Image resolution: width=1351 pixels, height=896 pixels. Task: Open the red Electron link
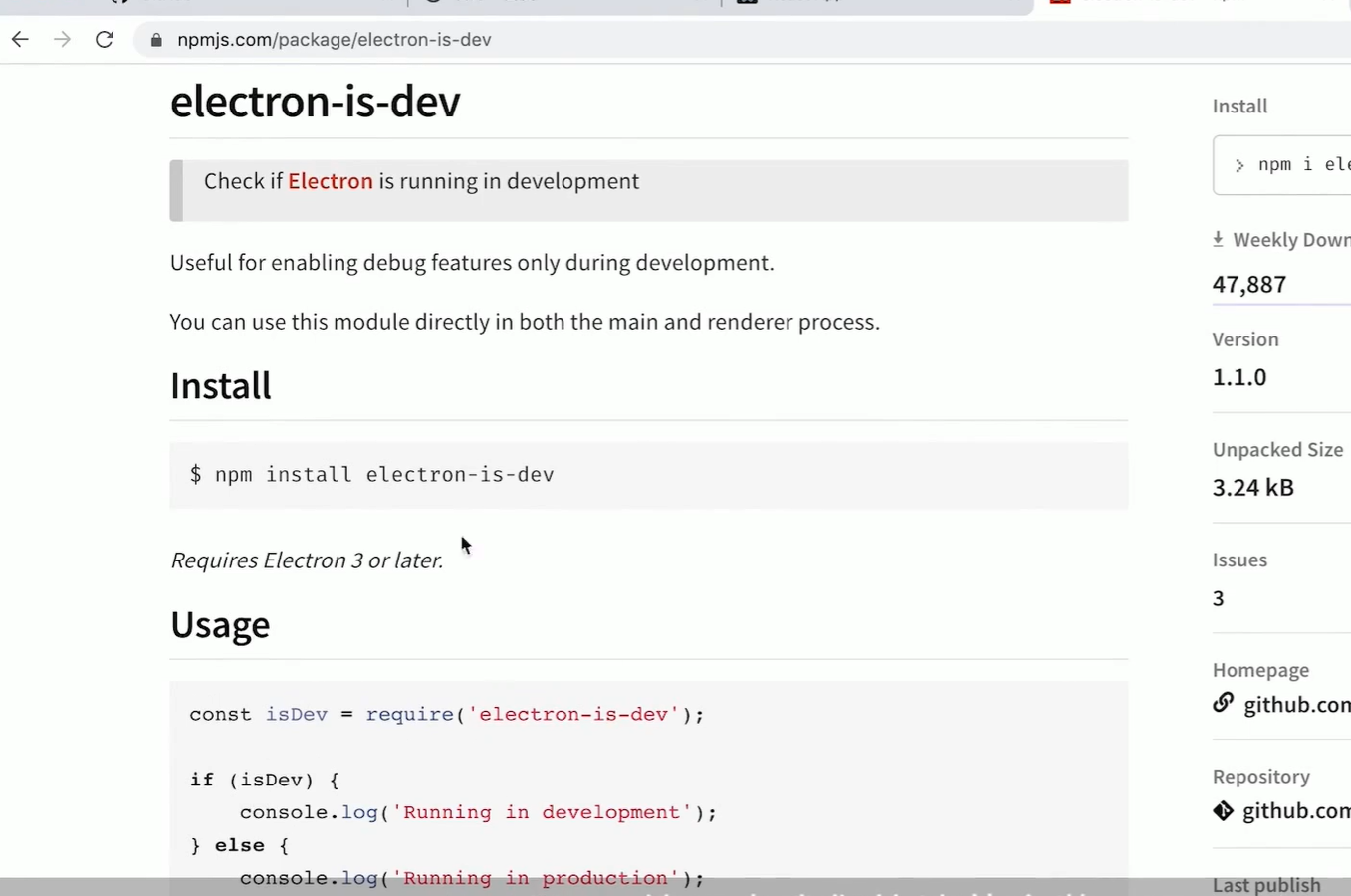click(330, 181)
